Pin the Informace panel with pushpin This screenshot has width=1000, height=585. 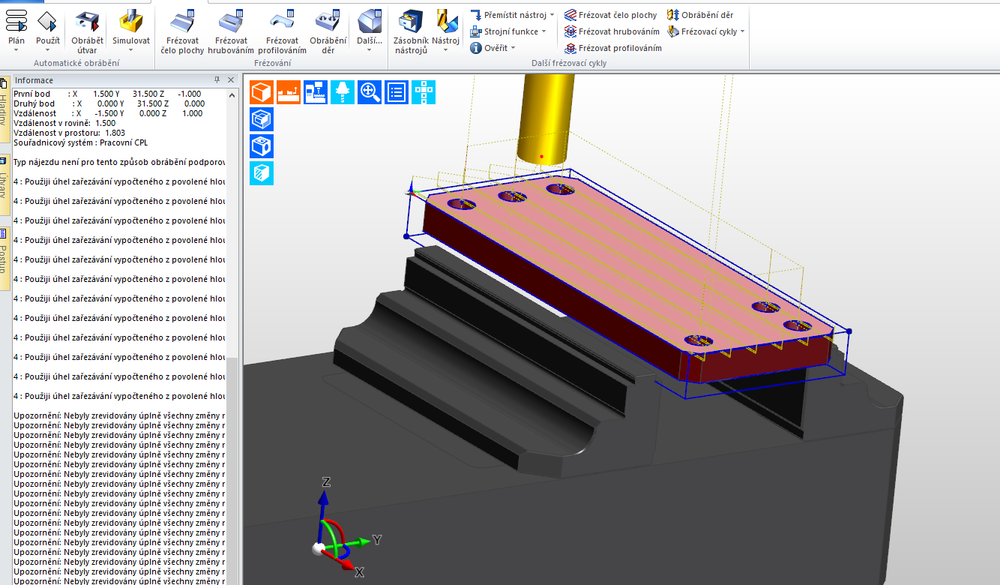217,80
